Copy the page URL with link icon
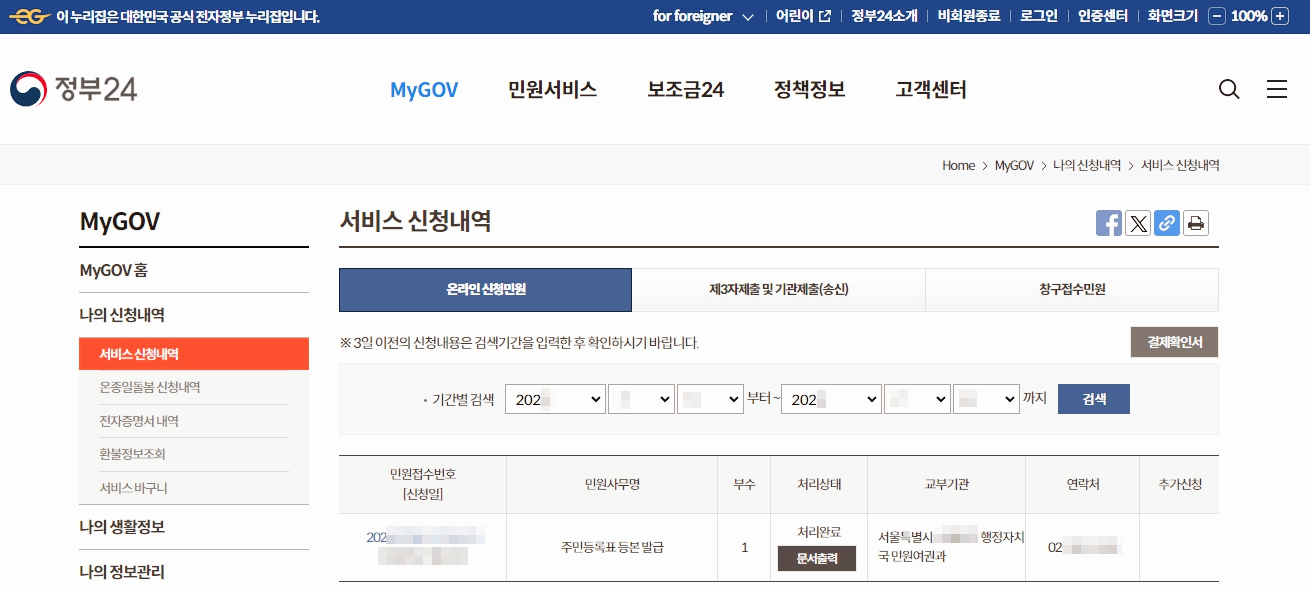1310x592 pixels. coord(1166,222)
